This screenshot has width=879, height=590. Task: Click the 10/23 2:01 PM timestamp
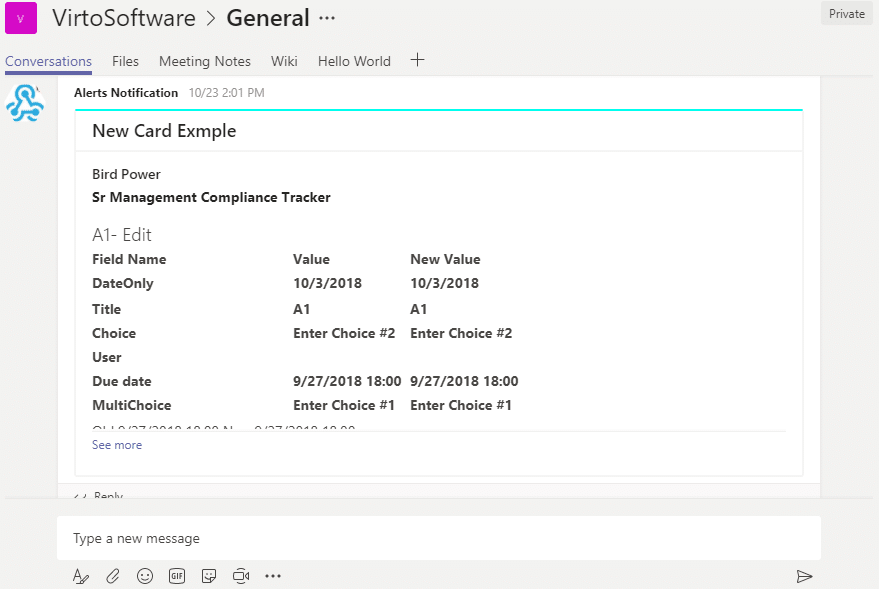pos(226,93)
